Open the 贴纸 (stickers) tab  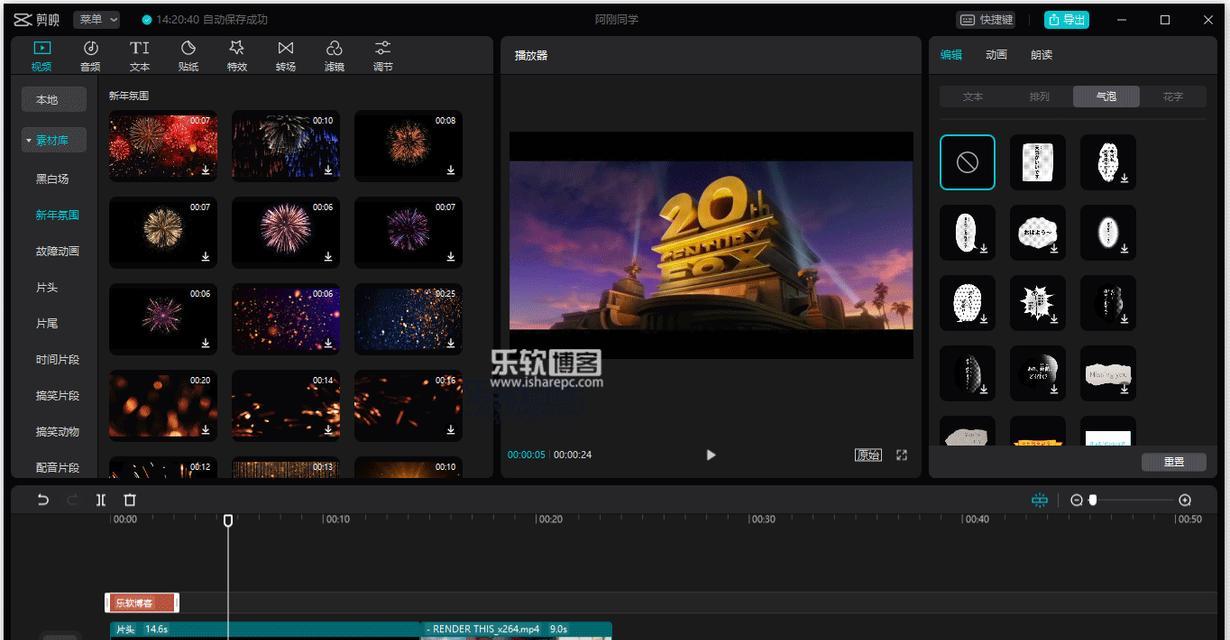[188, 56]
